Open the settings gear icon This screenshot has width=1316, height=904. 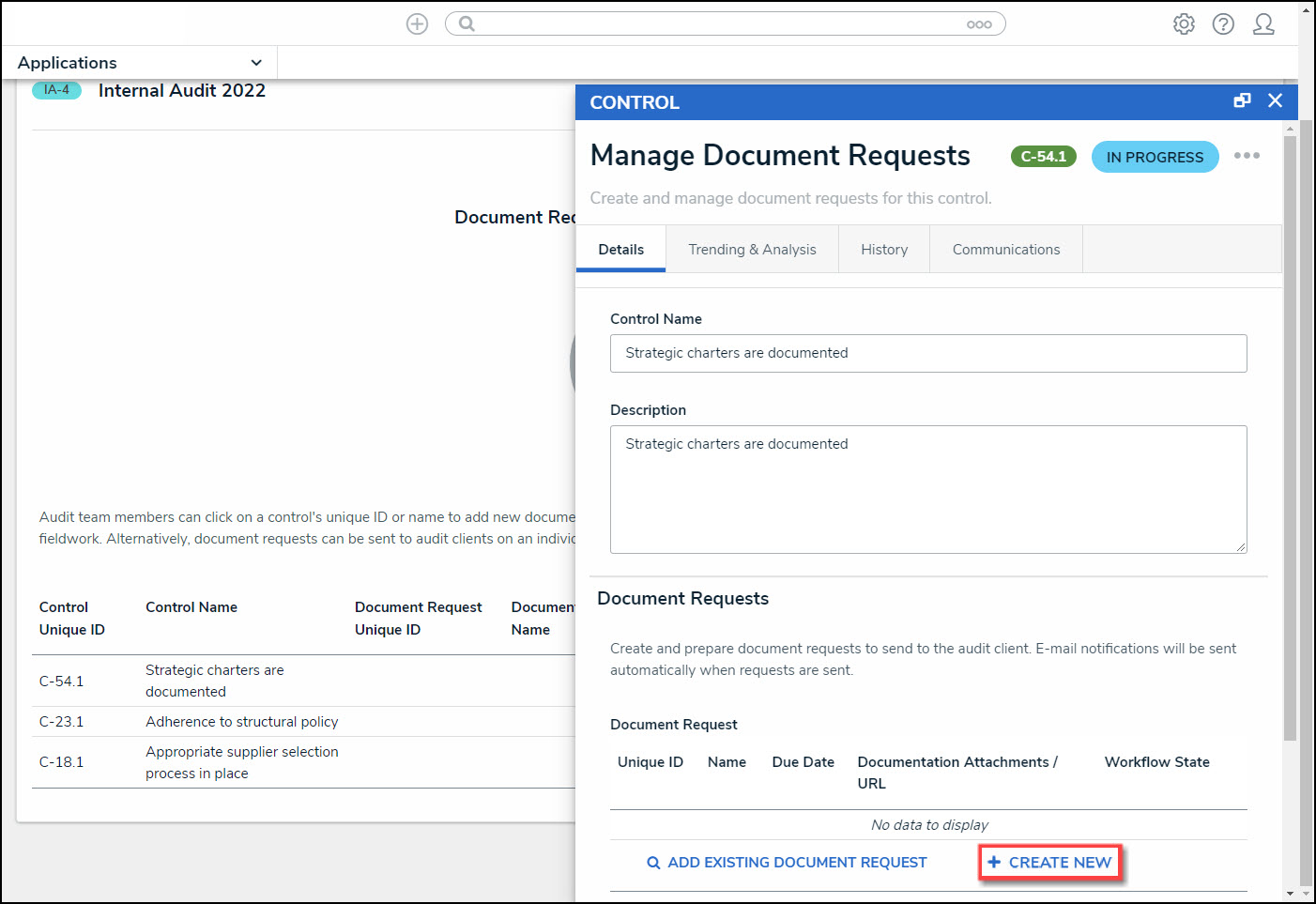[x=1184, y=24]
